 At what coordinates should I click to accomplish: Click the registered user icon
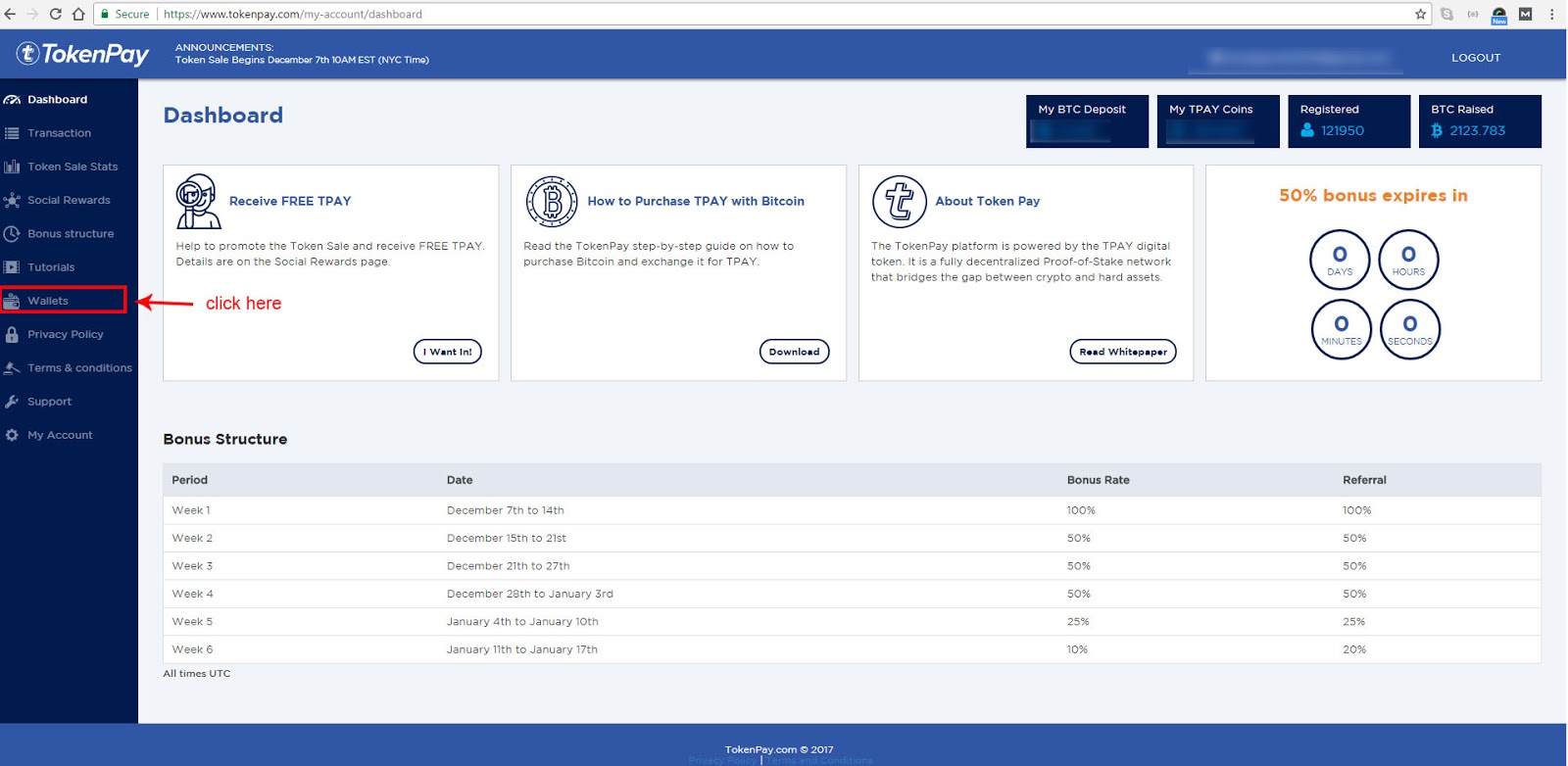pyautogui.click(x=1307, y=130)
